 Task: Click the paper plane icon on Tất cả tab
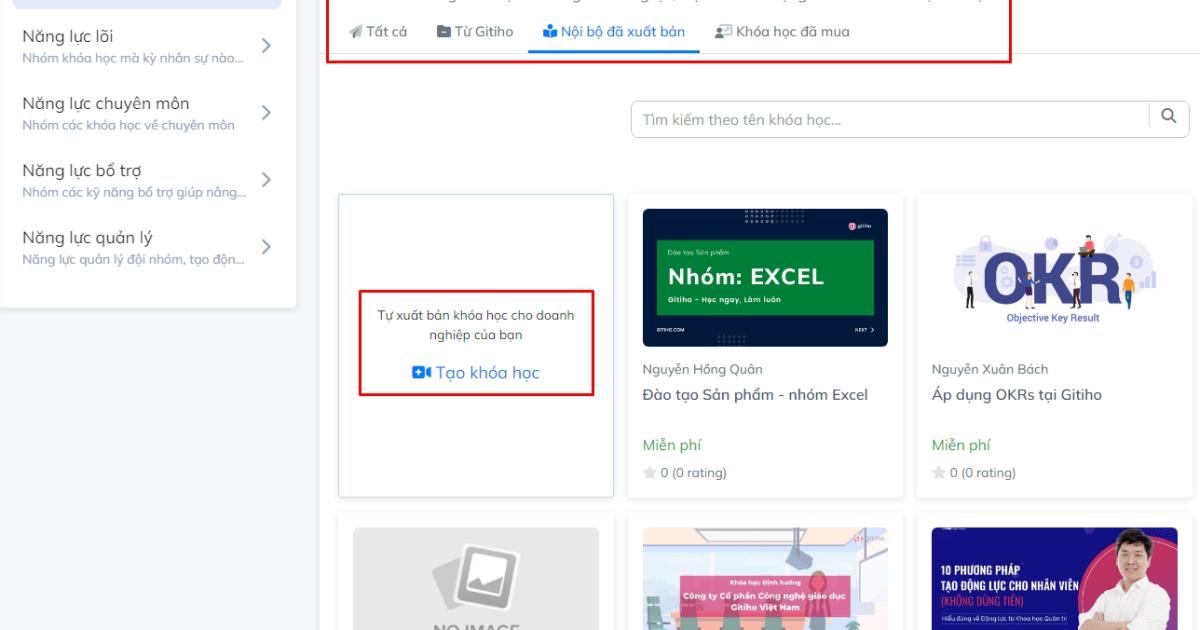click(355, 31)
